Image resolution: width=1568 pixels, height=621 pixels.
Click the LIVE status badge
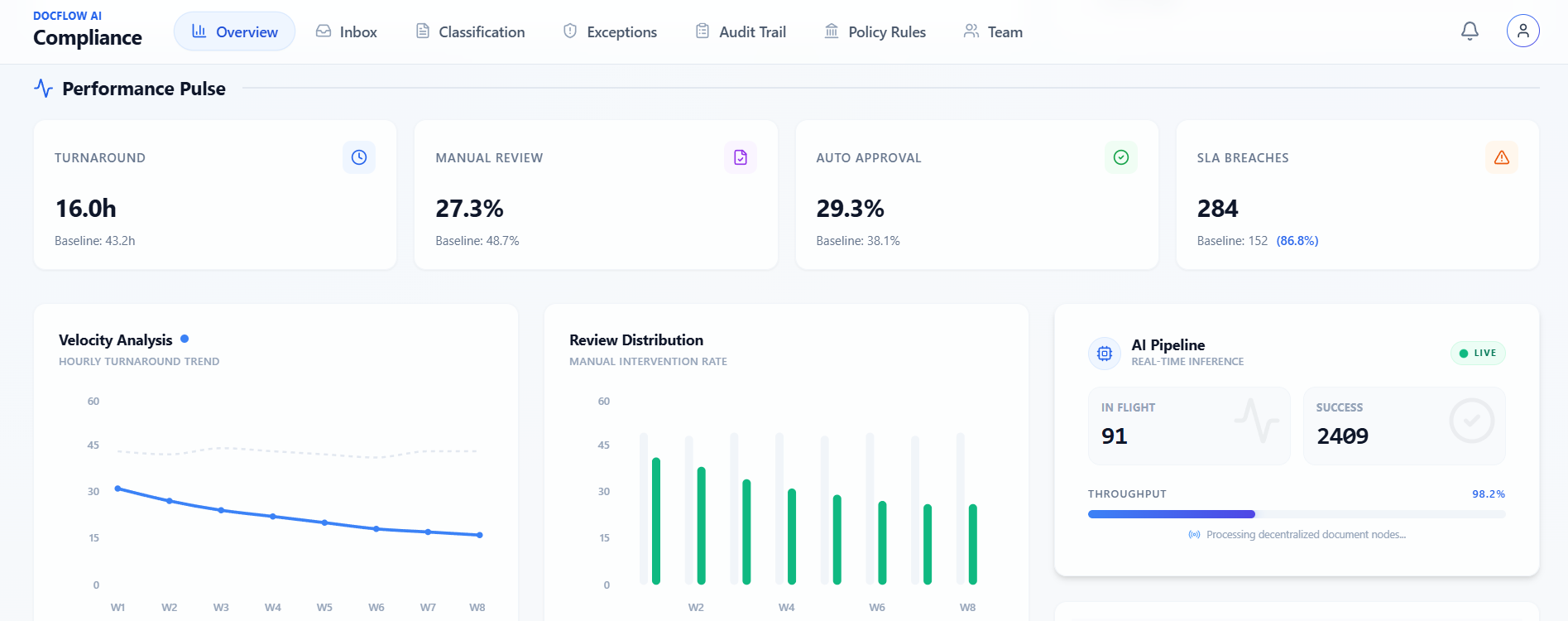click(x=1478, y=353)
